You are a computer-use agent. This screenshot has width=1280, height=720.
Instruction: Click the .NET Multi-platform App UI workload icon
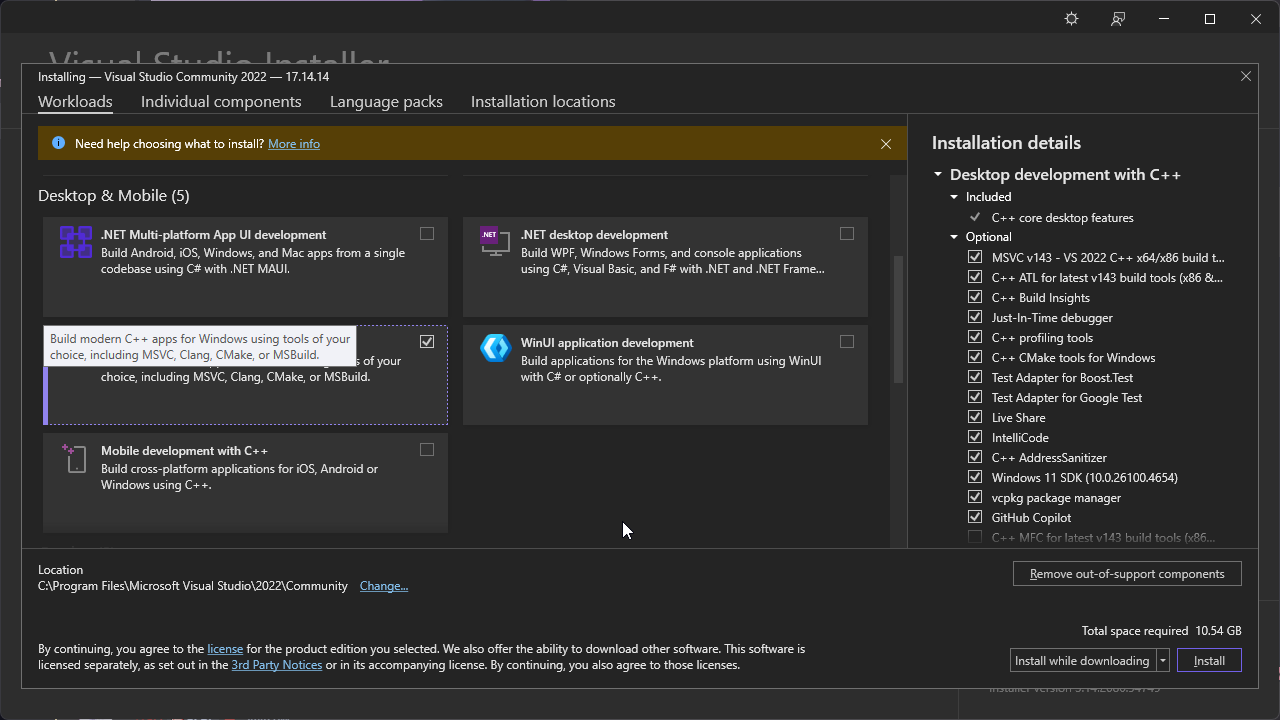pyautogui.click(x=76, y=242)
